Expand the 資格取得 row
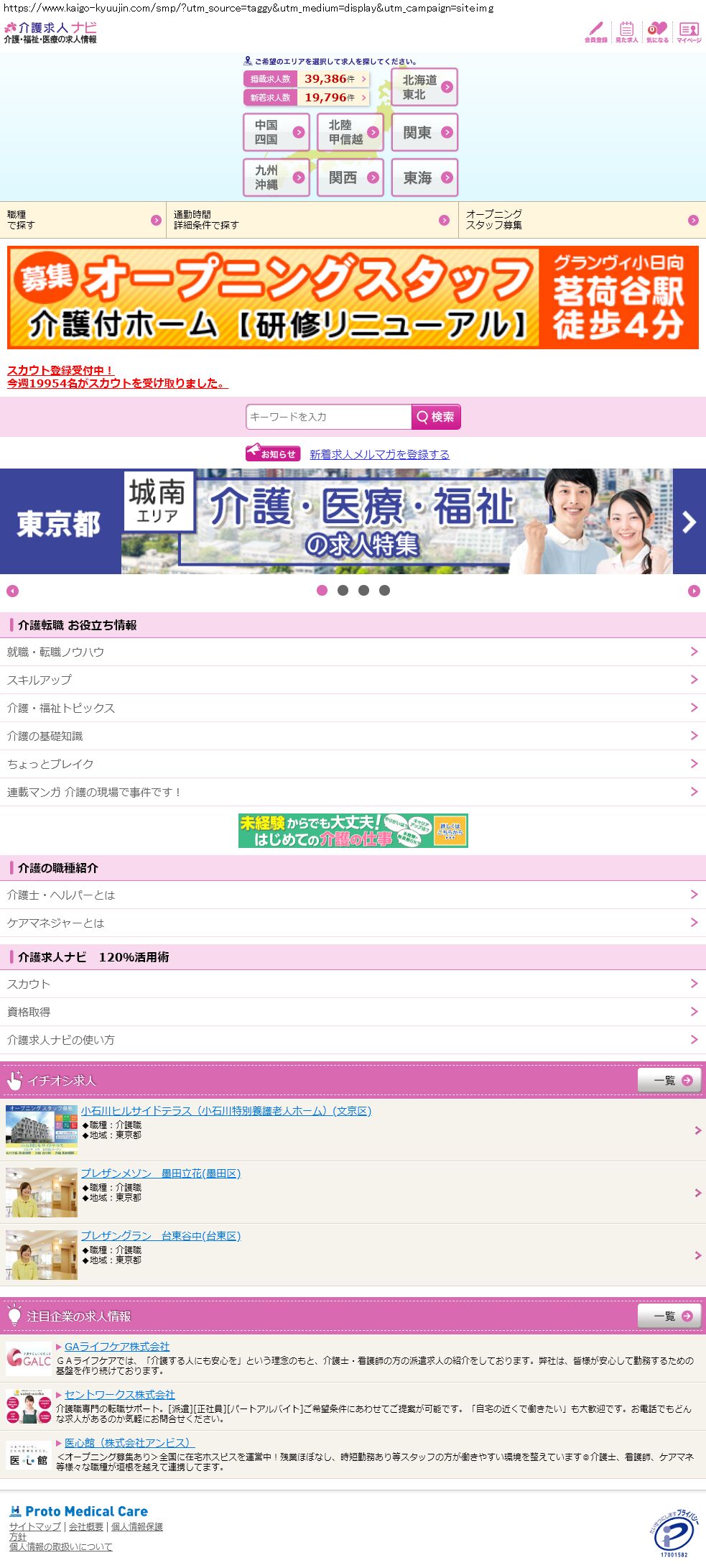This screenshot has width=706, height=1568. click(x=353, y=1012)
